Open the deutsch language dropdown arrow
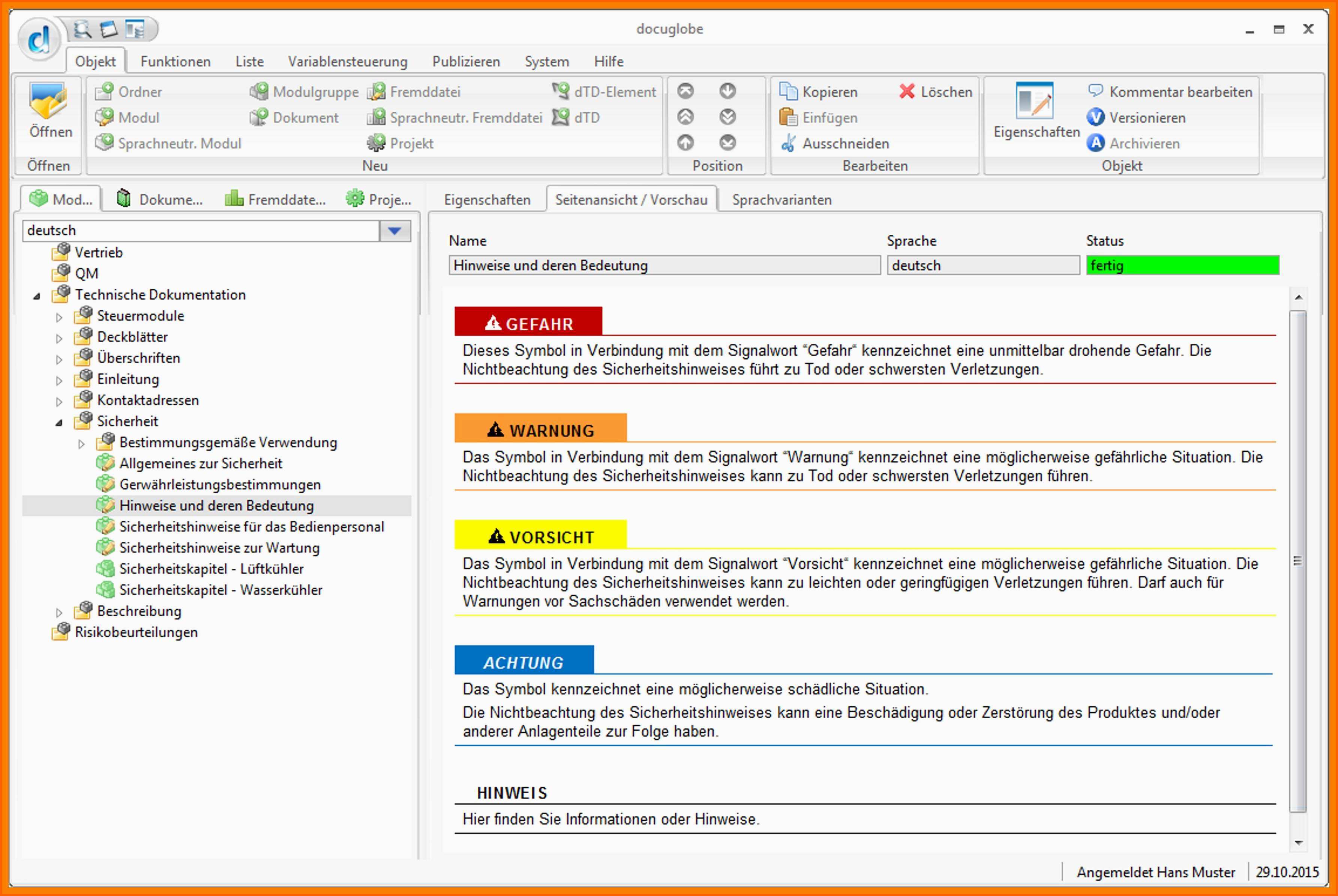Viewport: 1338px width, 896px height. (x=394, y=231)
